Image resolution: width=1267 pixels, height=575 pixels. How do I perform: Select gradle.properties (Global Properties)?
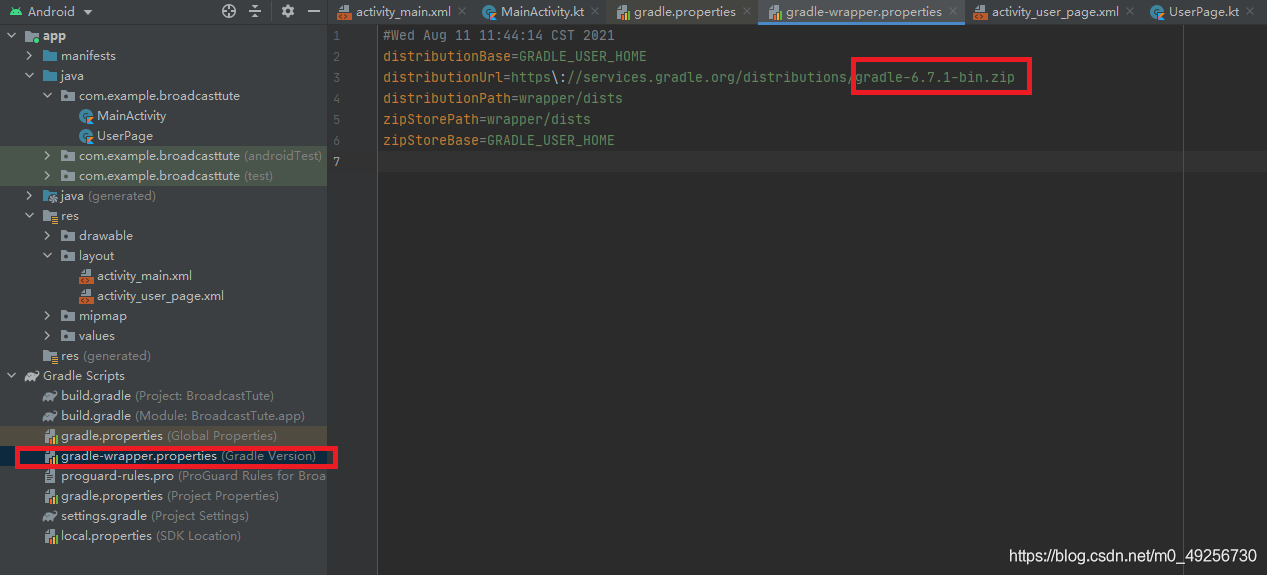click(x=169, y=436)
